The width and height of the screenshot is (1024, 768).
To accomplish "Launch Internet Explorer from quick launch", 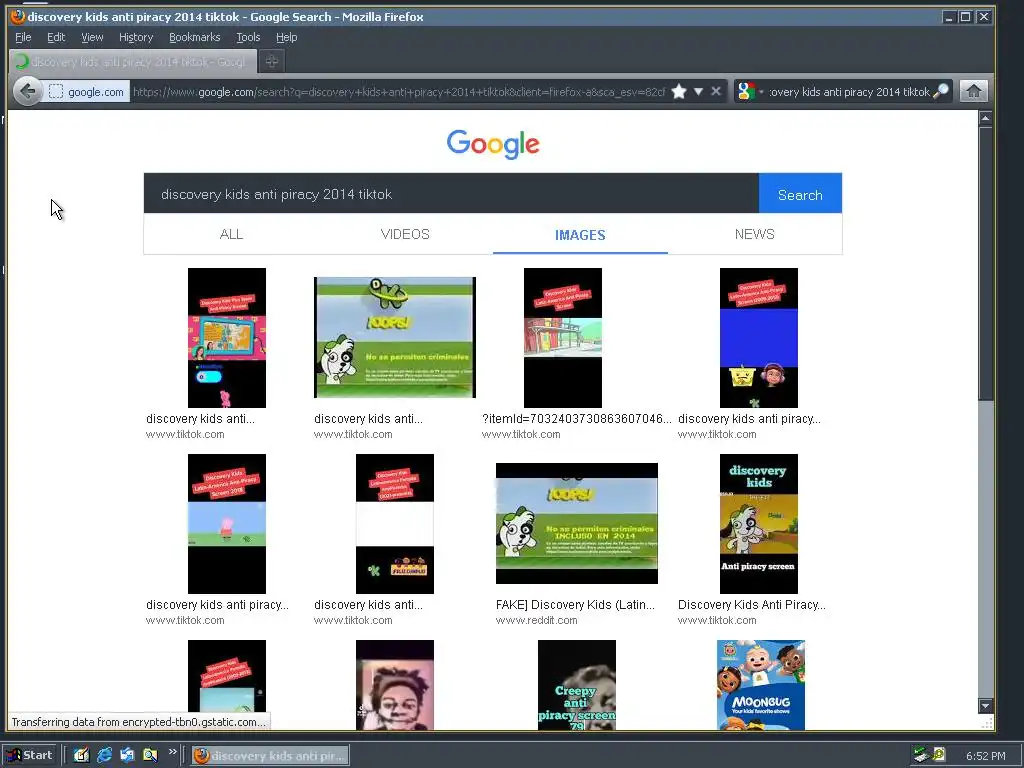I will click(x=104, y=756).
